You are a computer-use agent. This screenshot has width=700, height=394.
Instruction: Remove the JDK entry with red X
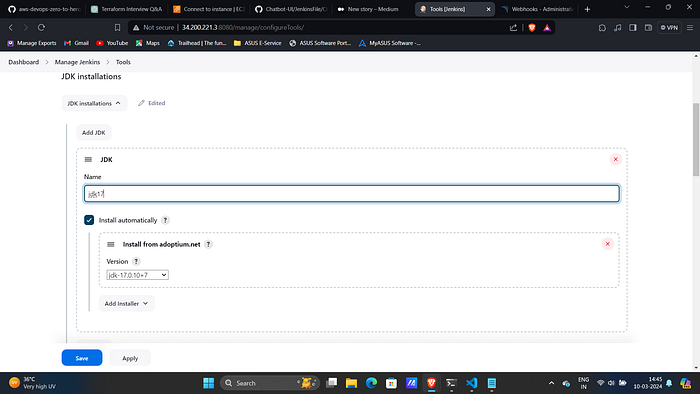(616, 159)
